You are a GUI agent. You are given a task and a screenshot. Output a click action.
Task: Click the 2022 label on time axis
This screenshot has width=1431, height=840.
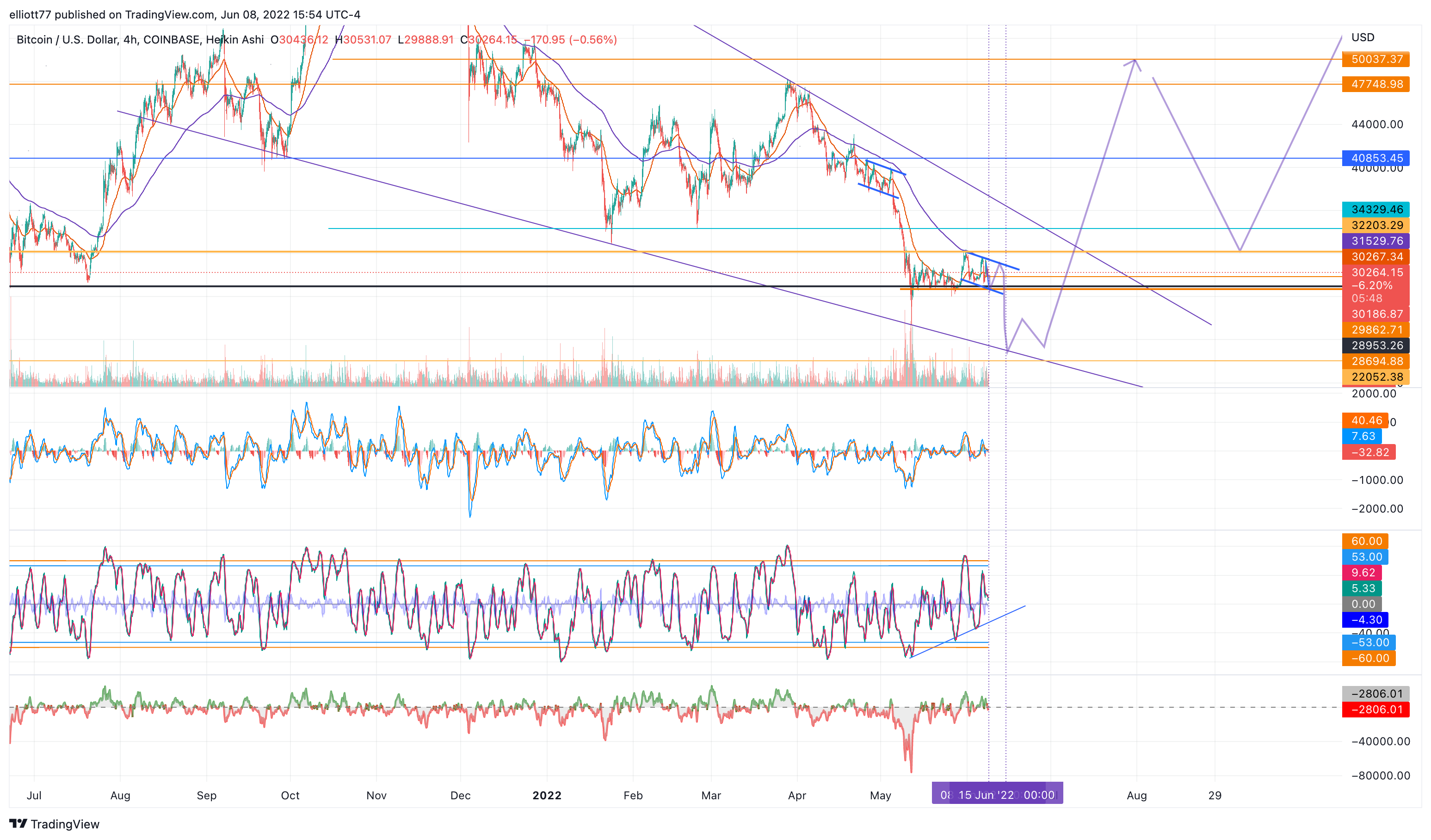547,795
